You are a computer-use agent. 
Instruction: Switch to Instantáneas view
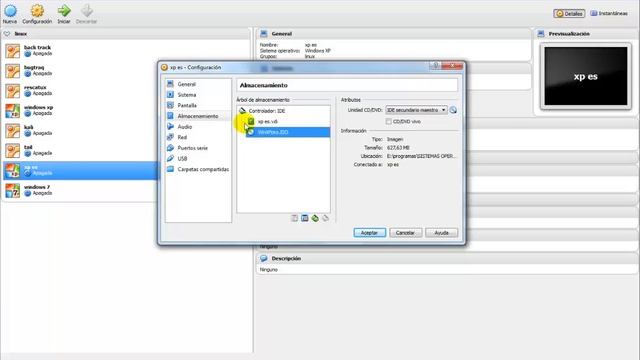[x=609, y=13]
